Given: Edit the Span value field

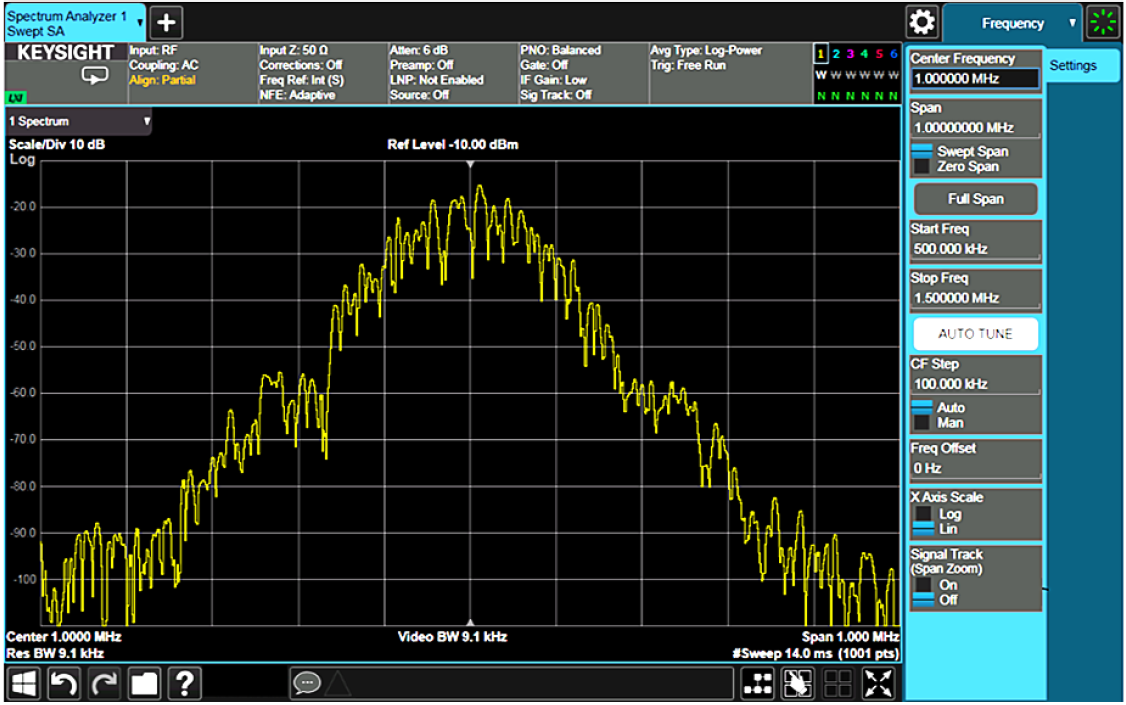Looking at the screenshot, I should coord(975,128).
